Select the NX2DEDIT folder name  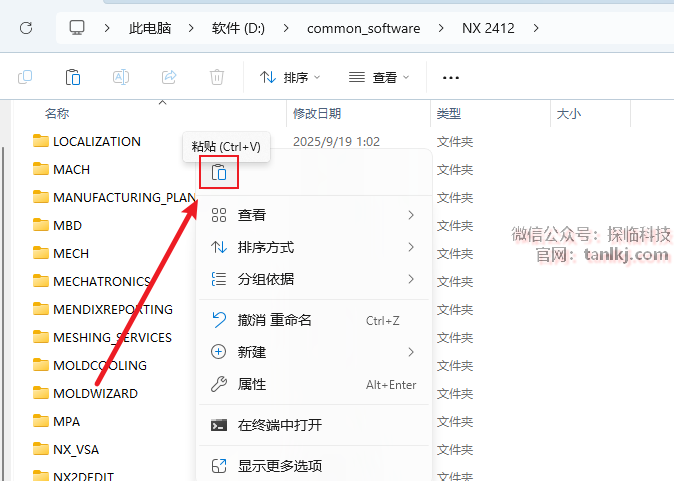tap(83, 476)
